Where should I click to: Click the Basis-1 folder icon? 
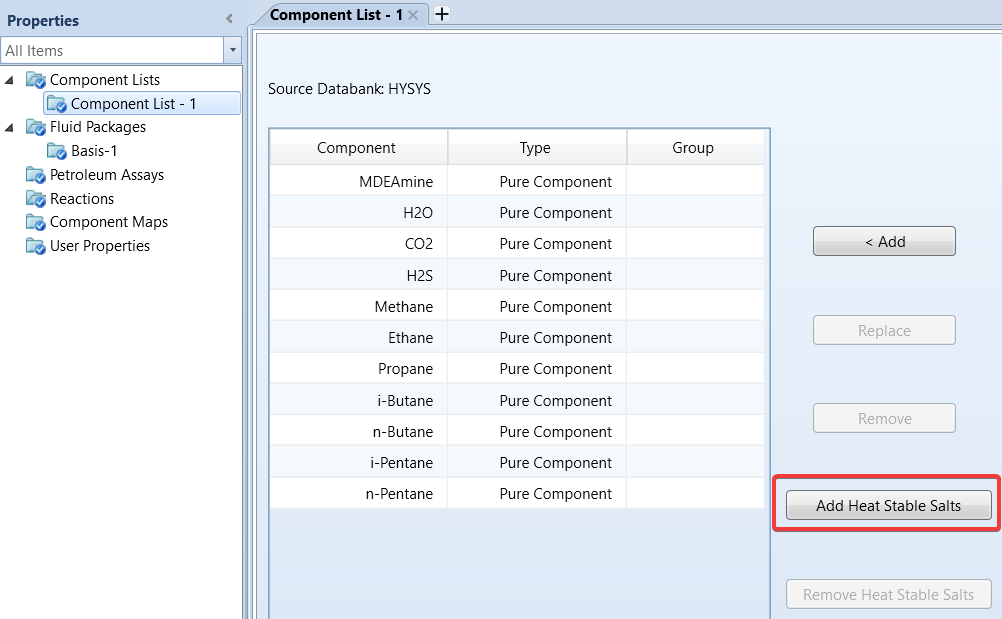click(57, 151)
